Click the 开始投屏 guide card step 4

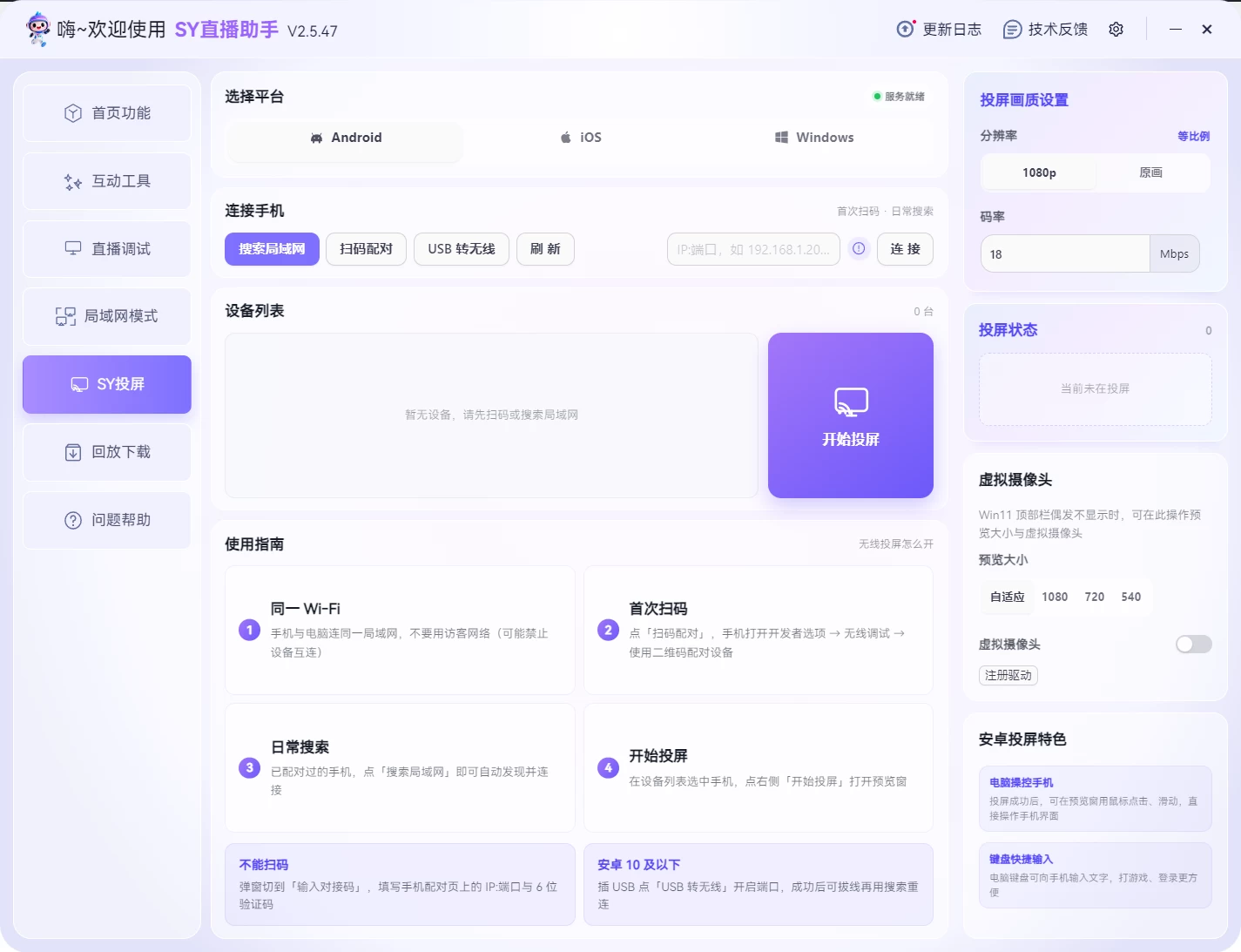tap(759, 768)
